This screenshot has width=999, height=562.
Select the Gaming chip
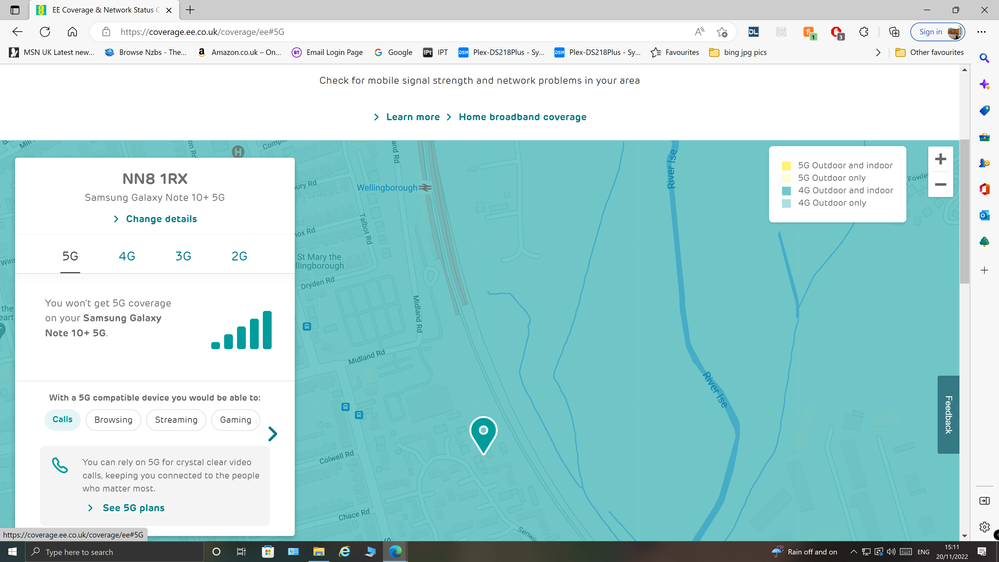point(235,420)
